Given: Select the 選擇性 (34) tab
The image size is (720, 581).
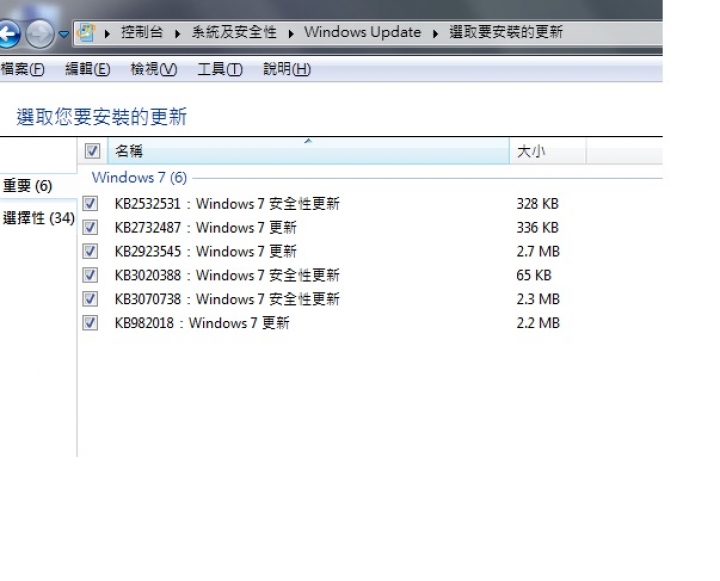Looking at the screenshot, I should click(38, 218).
